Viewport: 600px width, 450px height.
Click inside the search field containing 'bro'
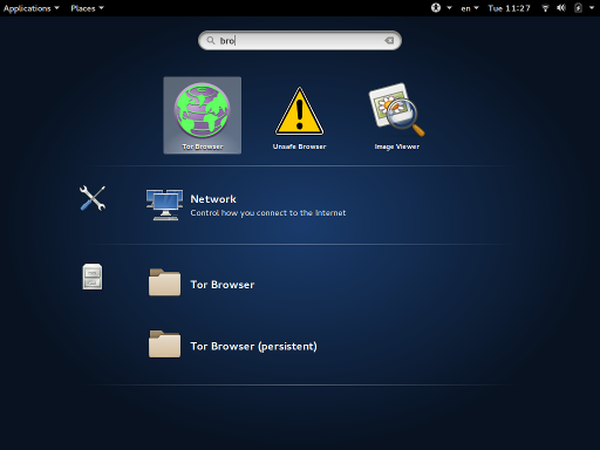tap(300, 41)
